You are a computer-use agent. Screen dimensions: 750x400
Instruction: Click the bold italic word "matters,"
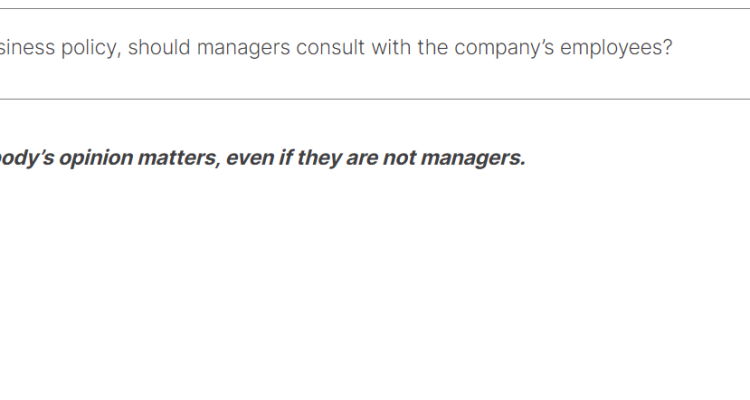[x=179, y=158]
